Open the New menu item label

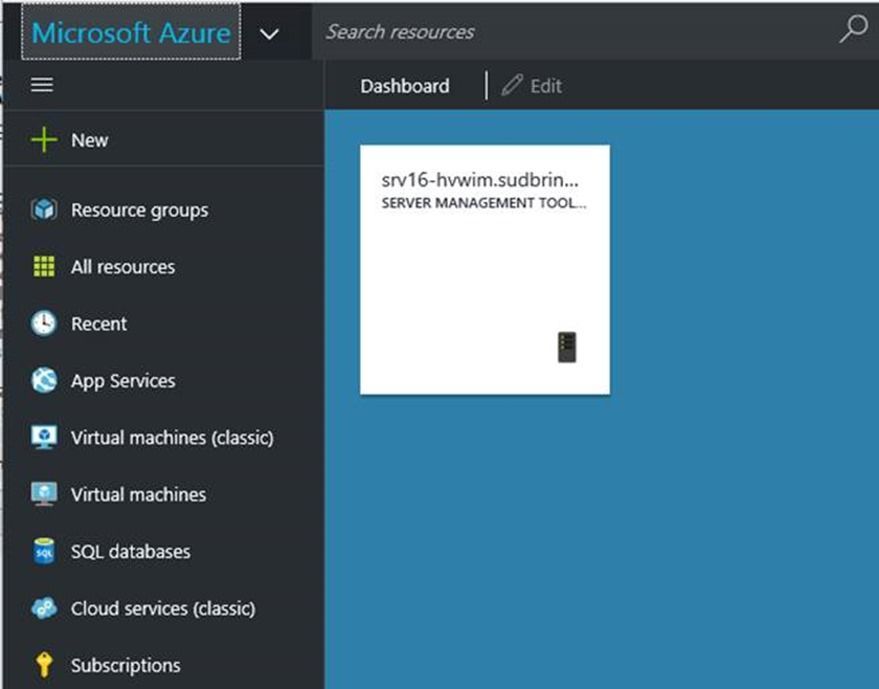tap(90, 140)
